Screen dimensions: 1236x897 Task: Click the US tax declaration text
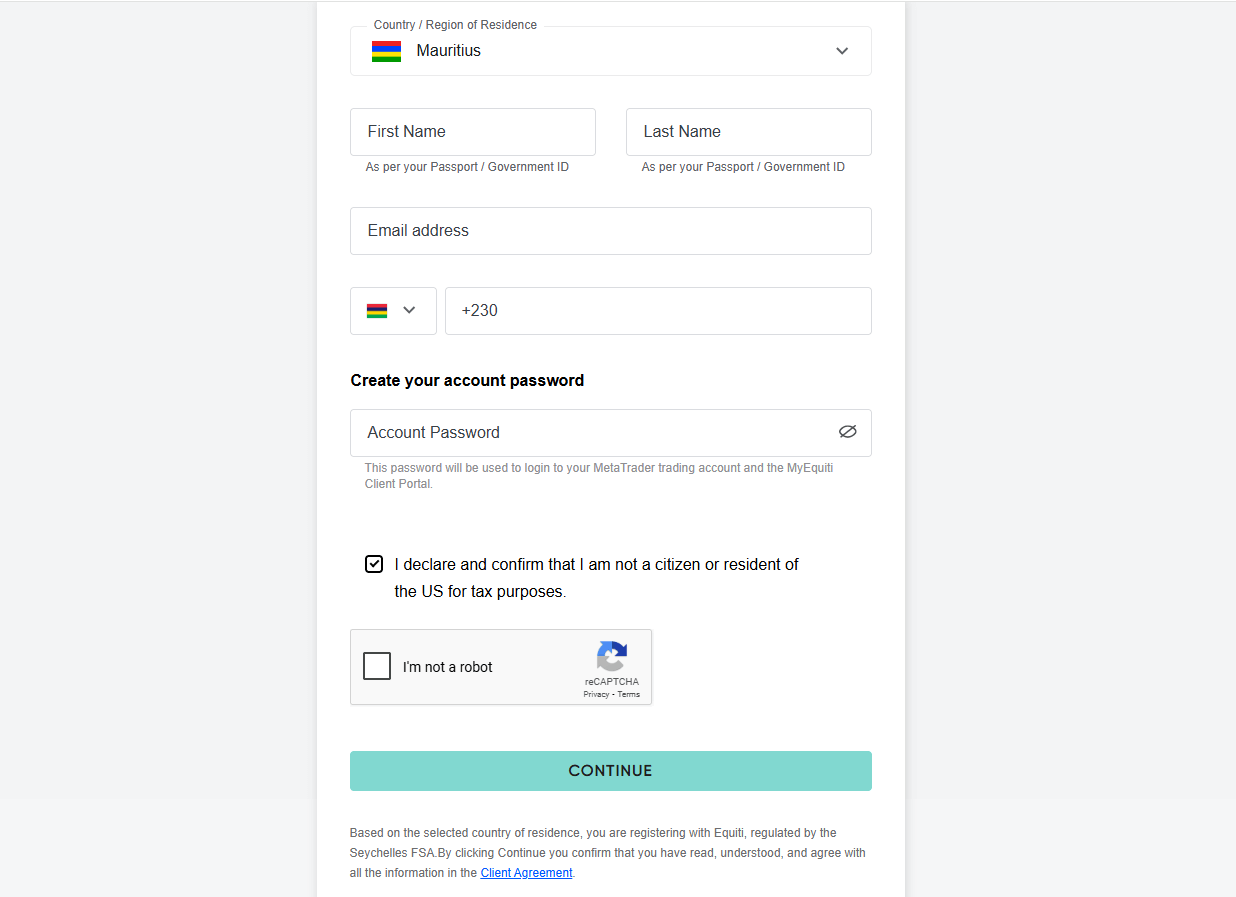597,578
